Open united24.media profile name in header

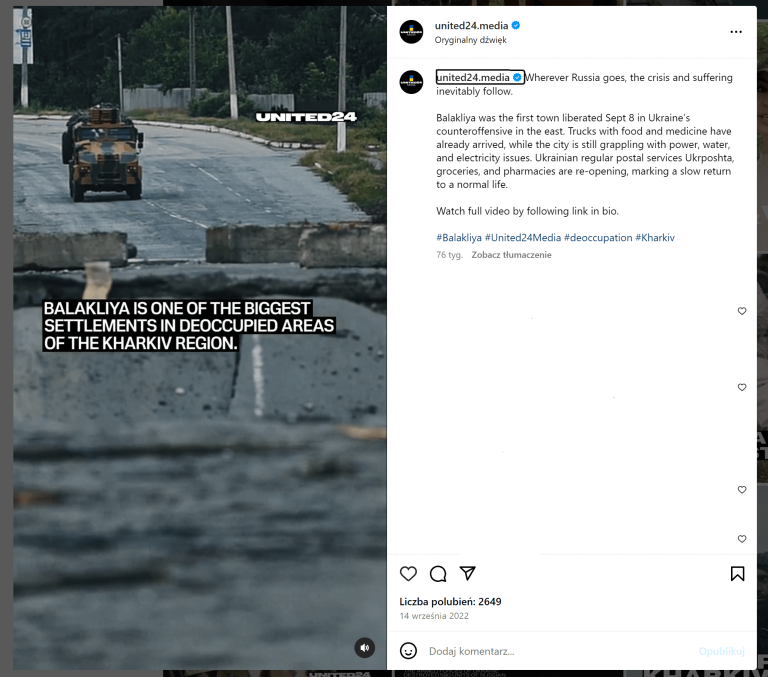click(471, 25)
